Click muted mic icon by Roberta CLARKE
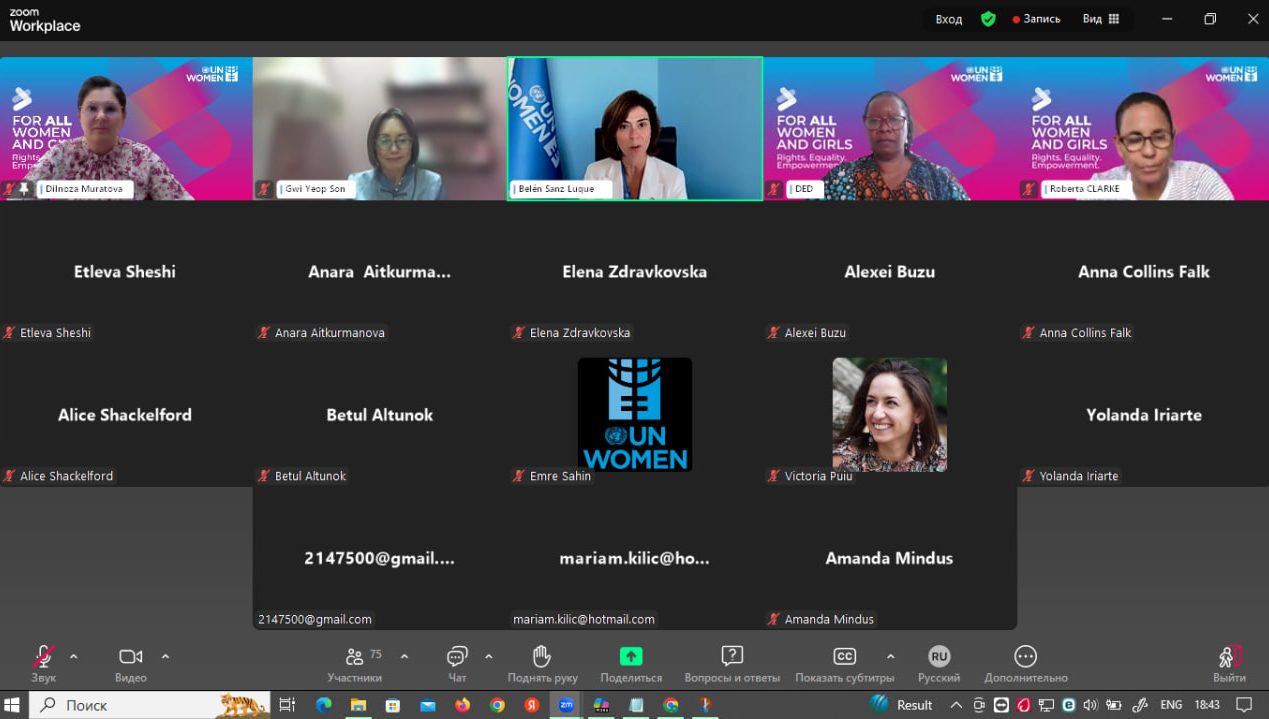The image size is (1269, 719). 1028,188
